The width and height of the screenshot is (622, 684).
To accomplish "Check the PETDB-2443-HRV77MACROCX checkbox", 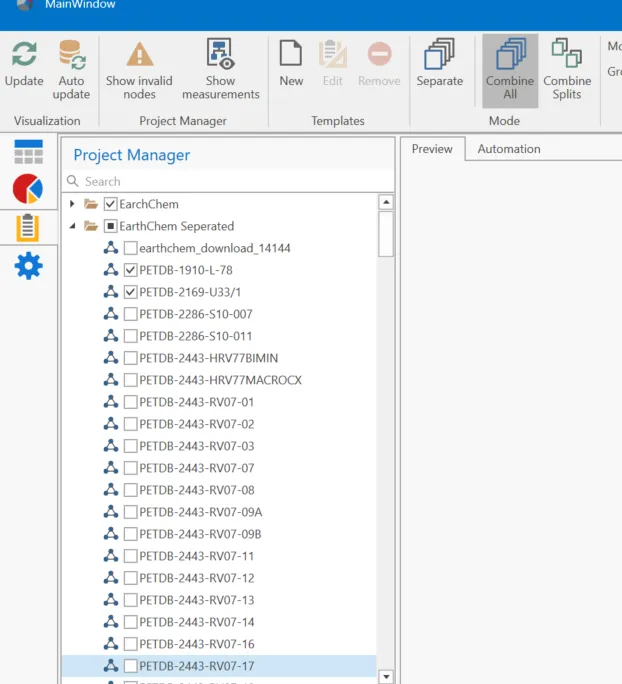I will [x=130, y=380].
